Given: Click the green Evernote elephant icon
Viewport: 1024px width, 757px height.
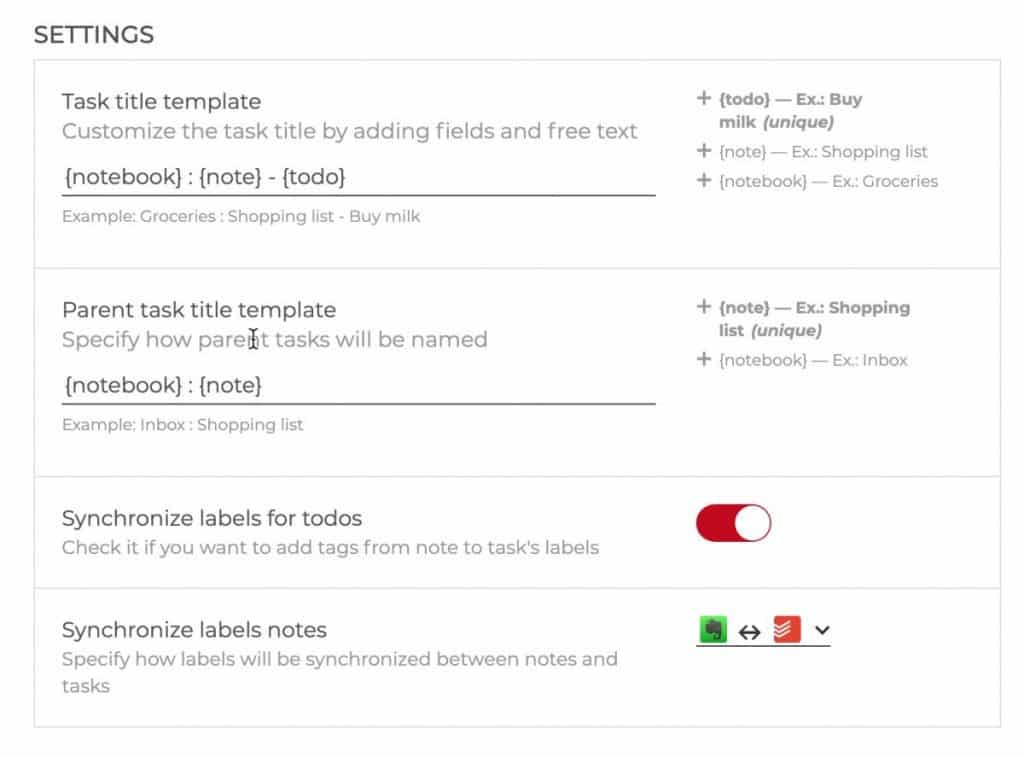Looking at the screenshot, I should tap(713, 630).
